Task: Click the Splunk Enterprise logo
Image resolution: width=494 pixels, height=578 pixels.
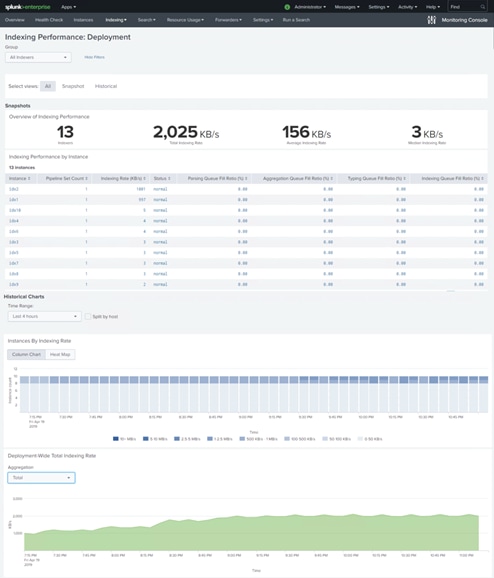Action: coord(28,7)
